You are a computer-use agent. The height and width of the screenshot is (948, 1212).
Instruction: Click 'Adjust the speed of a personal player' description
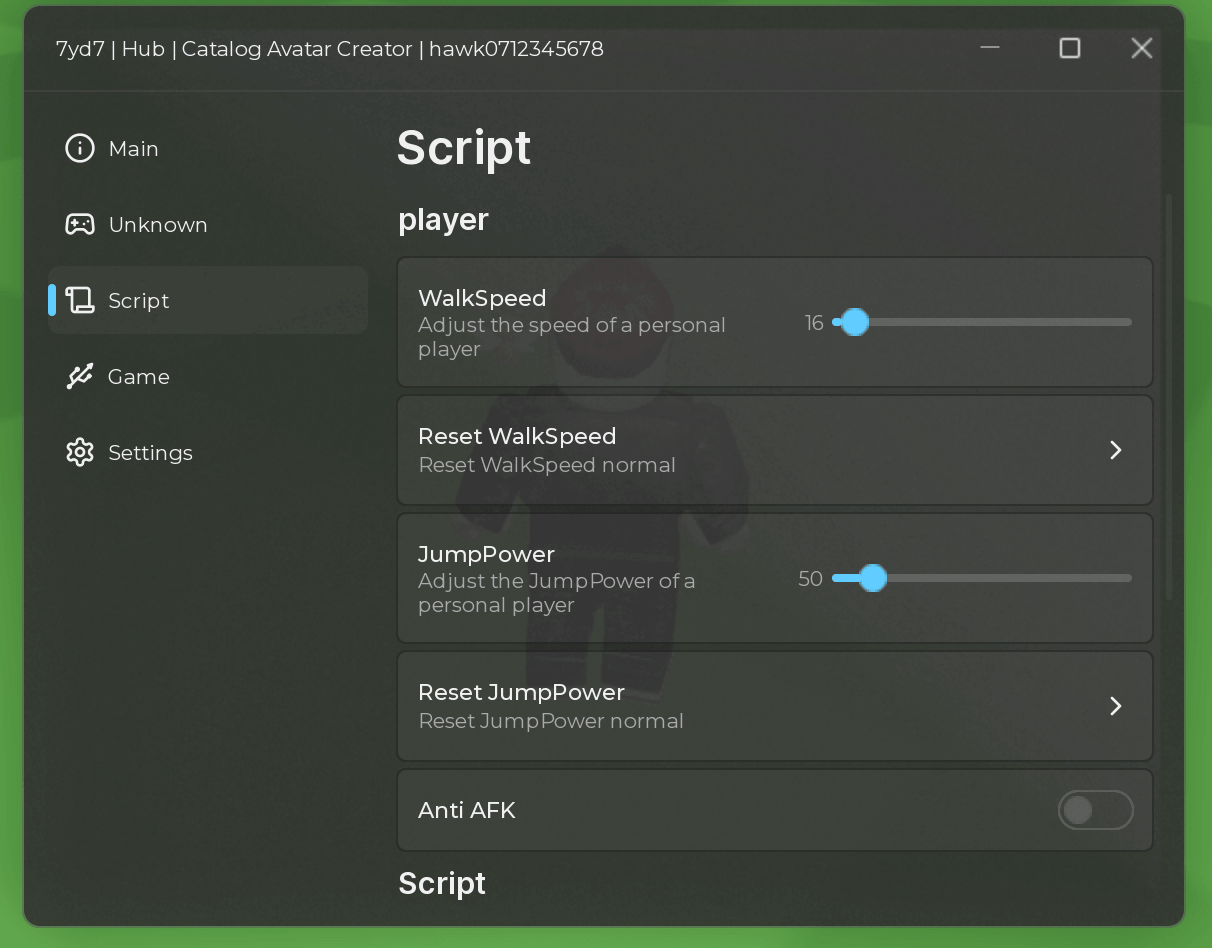(572, 337)
